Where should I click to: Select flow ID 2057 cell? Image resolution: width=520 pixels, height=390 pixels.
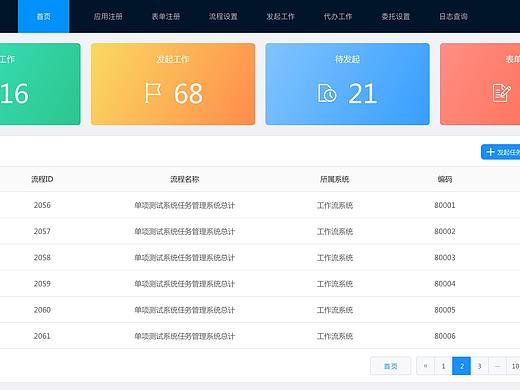click(42, 231)
